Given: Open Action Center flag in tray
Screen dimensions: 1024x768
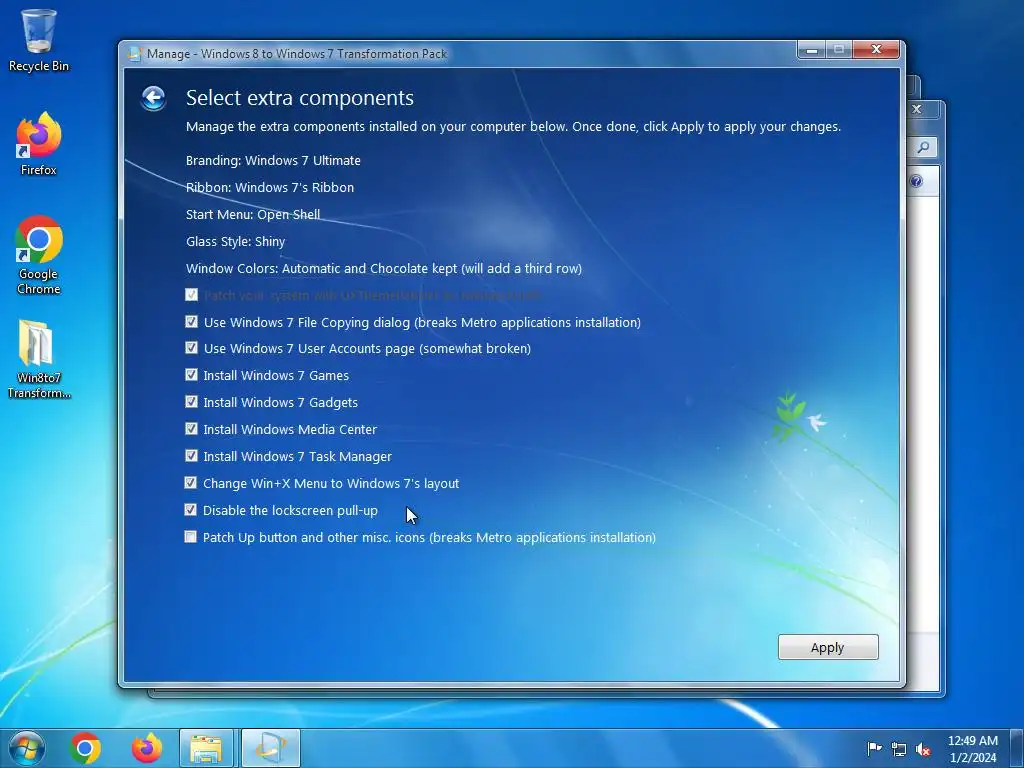Looking at the screenshot, I should (x=874, y=748).
